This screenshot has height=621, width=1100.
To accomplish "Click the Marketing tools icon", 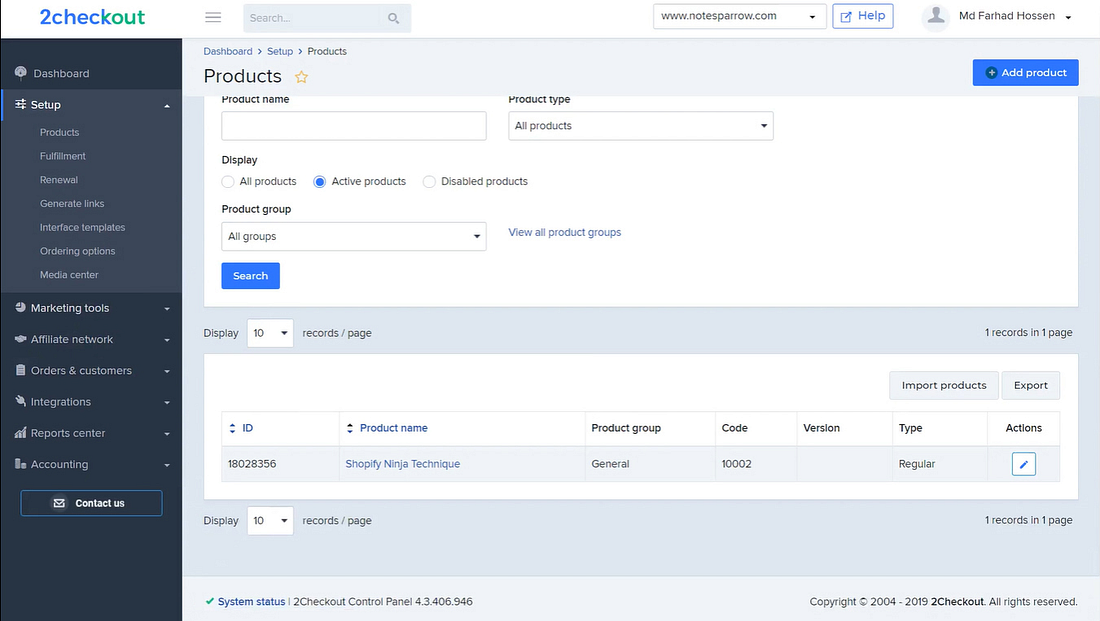I will pyautogui.click(x=20, y=307).
